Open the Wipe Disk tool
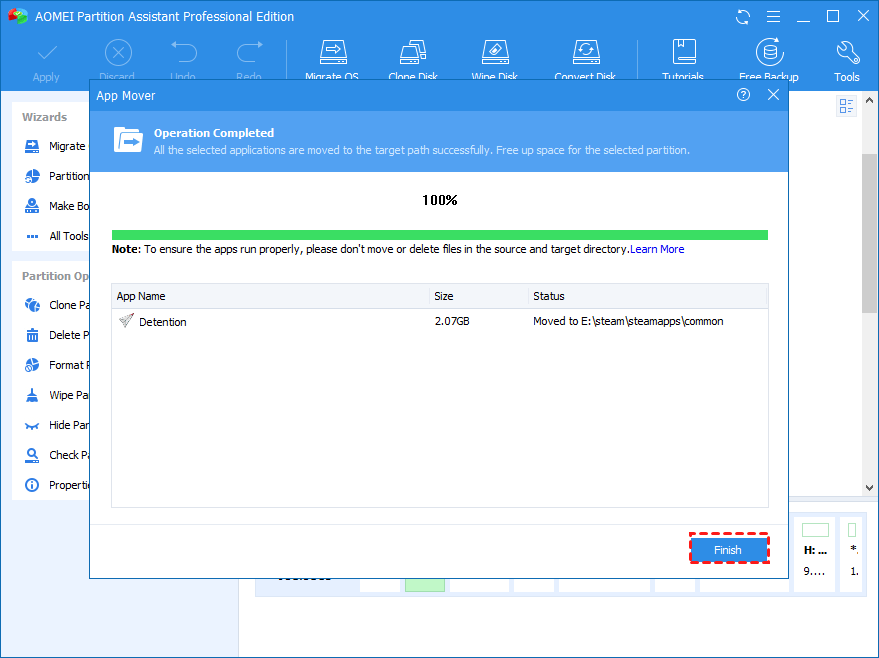Viewport: 879px width, 658px height. click(494, 59)
